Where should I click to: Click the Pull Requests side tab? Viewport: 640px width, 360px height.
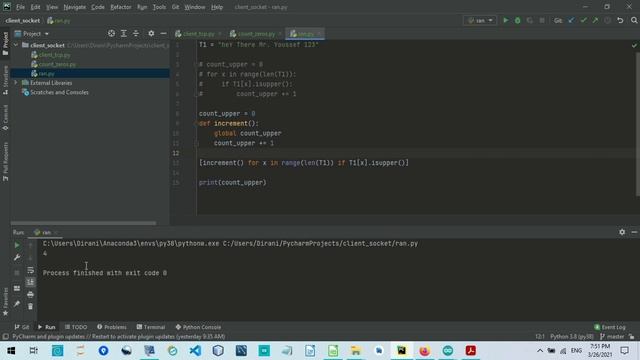5,162
